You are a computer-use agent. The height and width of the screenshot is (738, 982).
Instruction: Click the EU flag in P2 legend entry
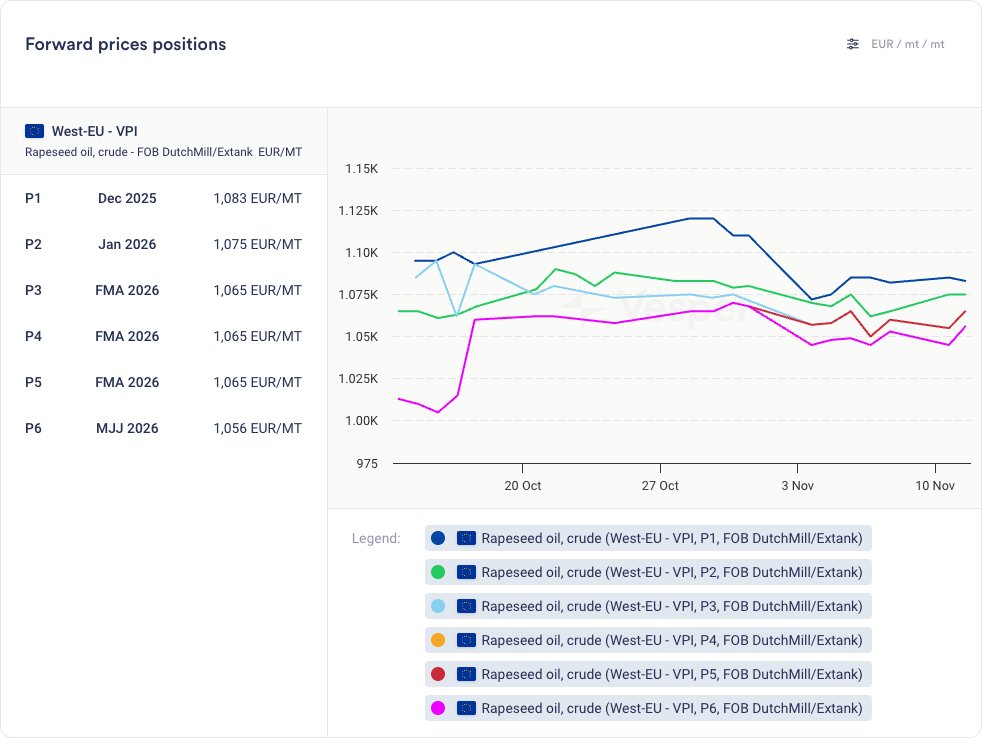tap(465, 572)
